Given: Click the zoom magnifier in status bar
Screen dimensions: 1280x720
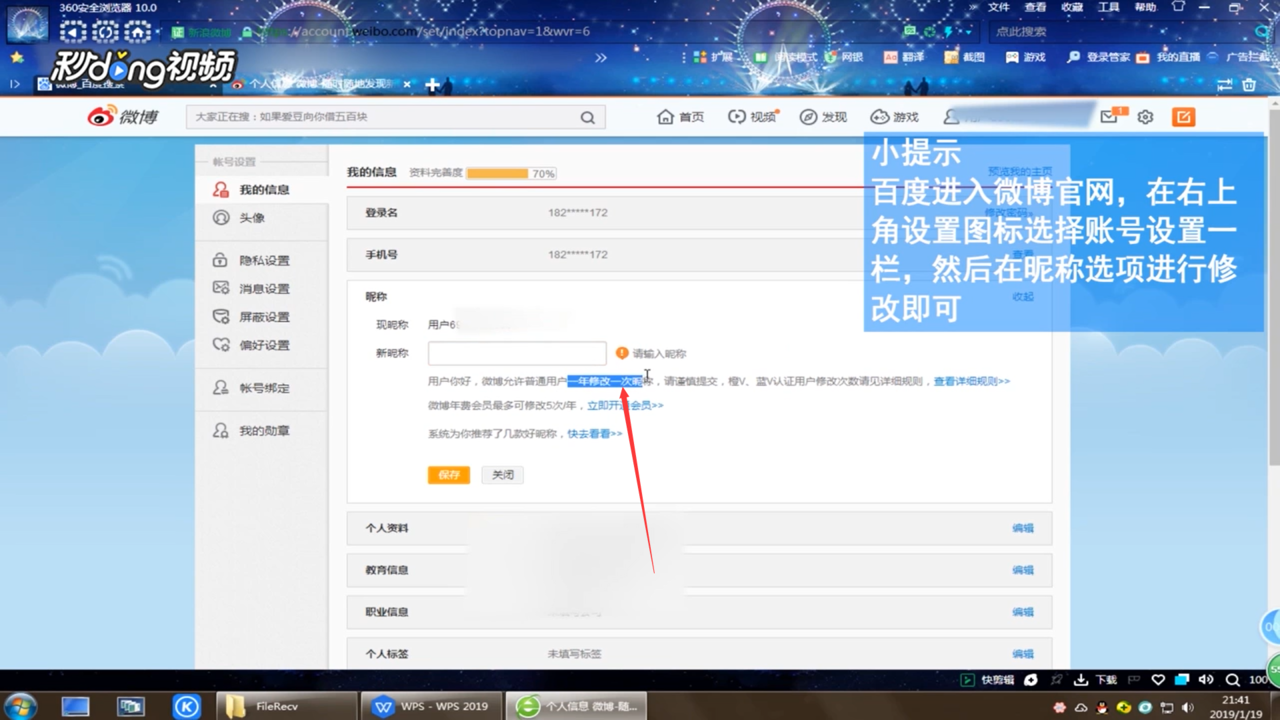Looking at the screenshot, I should coord(1233,680).
